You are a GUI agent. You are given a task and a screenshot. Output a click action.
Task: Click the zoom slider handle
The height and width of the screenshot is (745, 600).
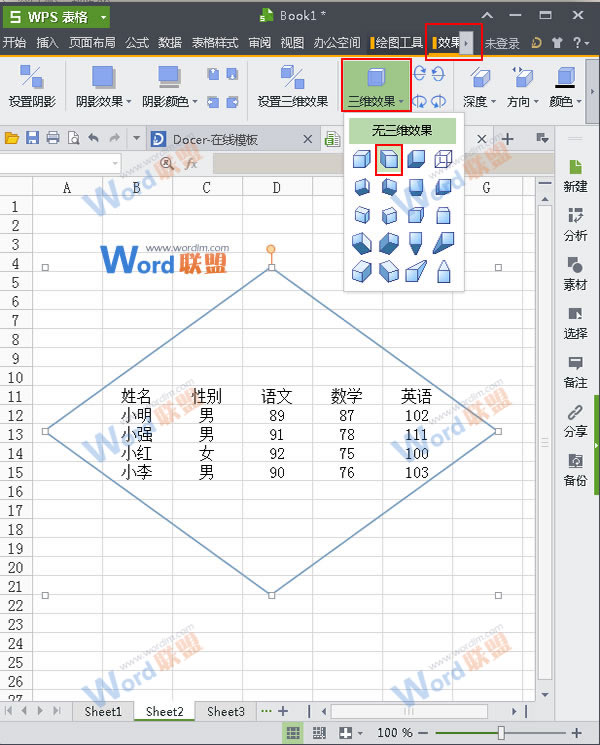click(500, 733)
